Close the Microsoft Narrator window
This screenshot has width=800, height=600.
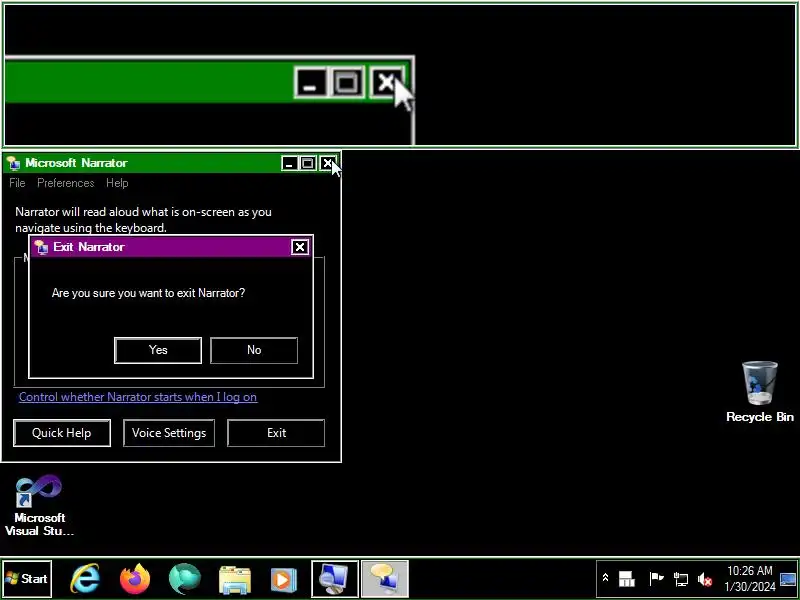click(x=327, y=163)
